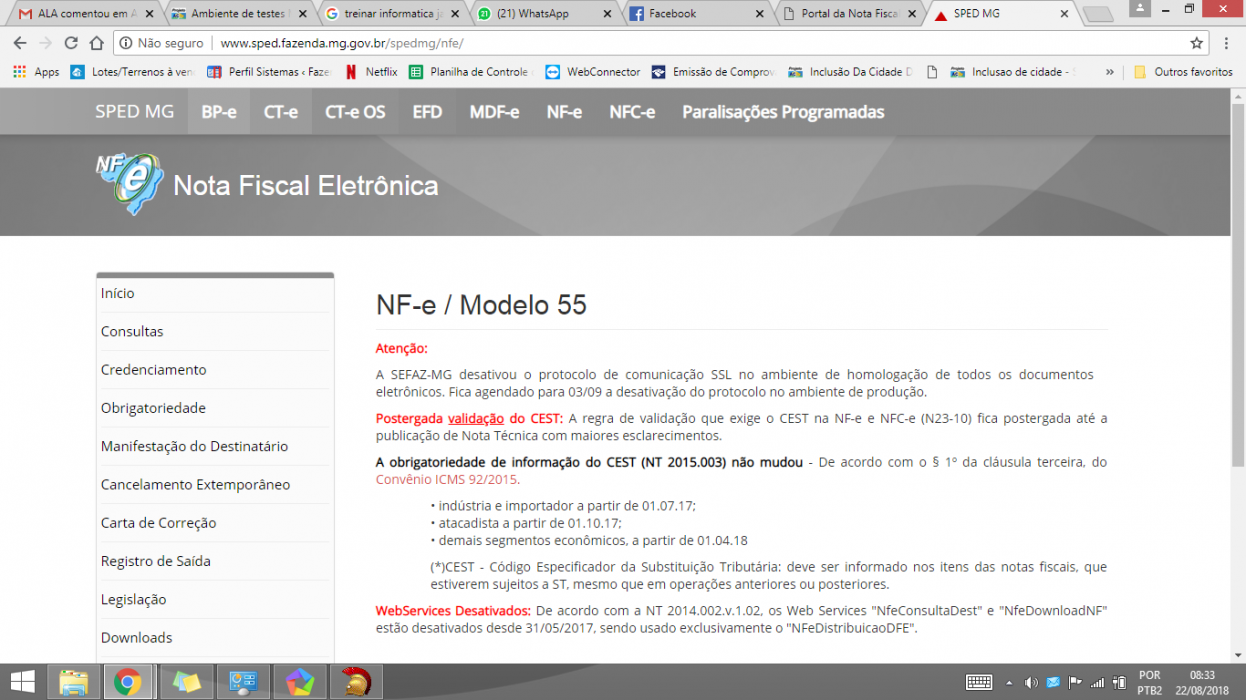Open the Inclusao de cidade bookmark
The width and height of the screenshot is (1246, 700).
click(x=1012, y=72)
